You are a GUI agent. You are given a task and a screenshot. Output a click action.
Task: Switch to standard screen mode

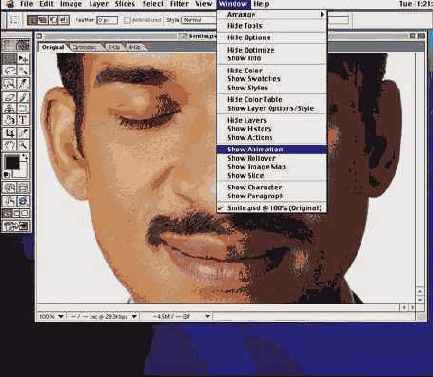[x=7, y=214]
